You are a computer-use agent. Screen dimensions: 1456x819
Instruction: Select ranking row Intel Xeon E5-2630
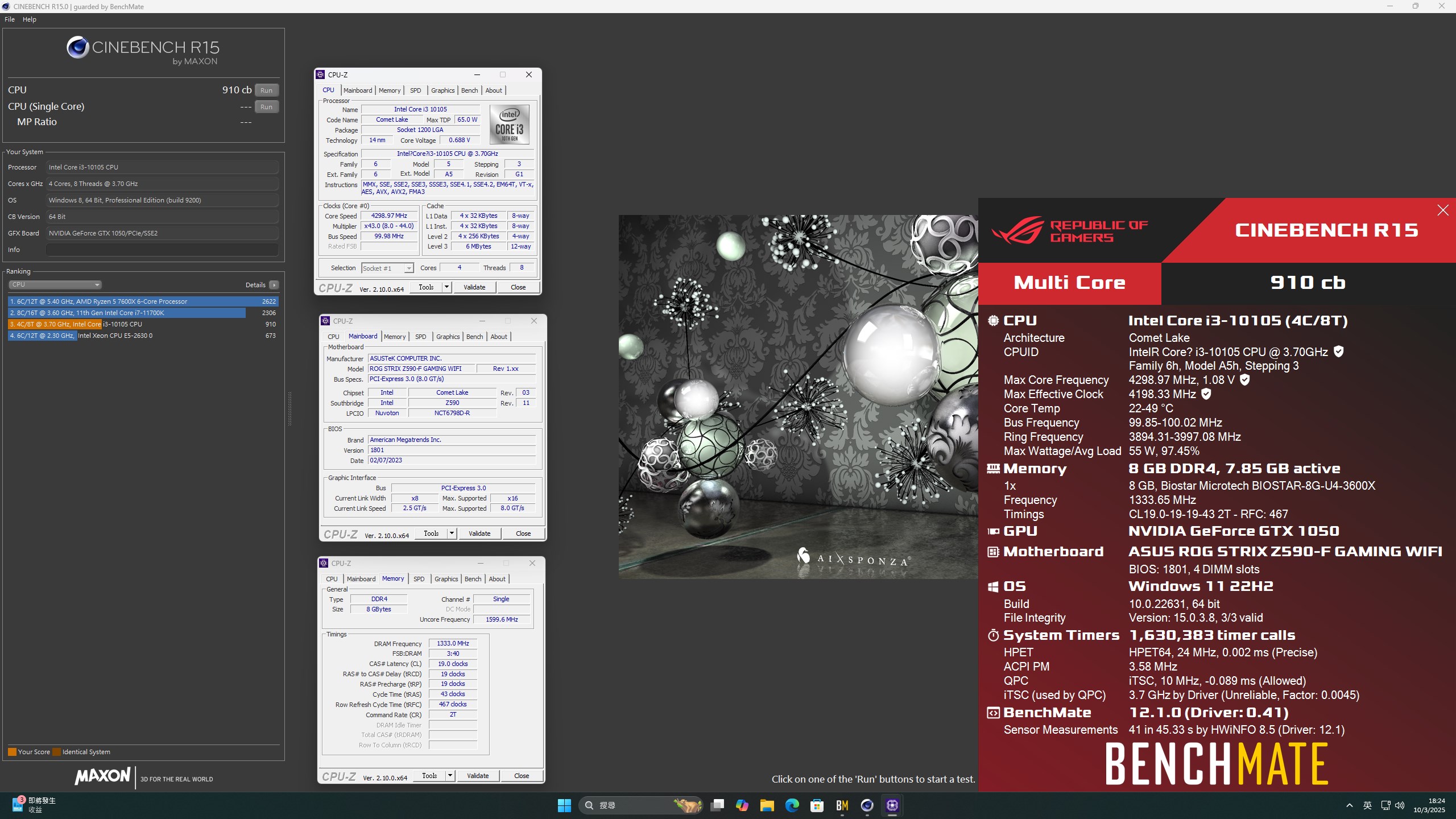pos(143,336)
